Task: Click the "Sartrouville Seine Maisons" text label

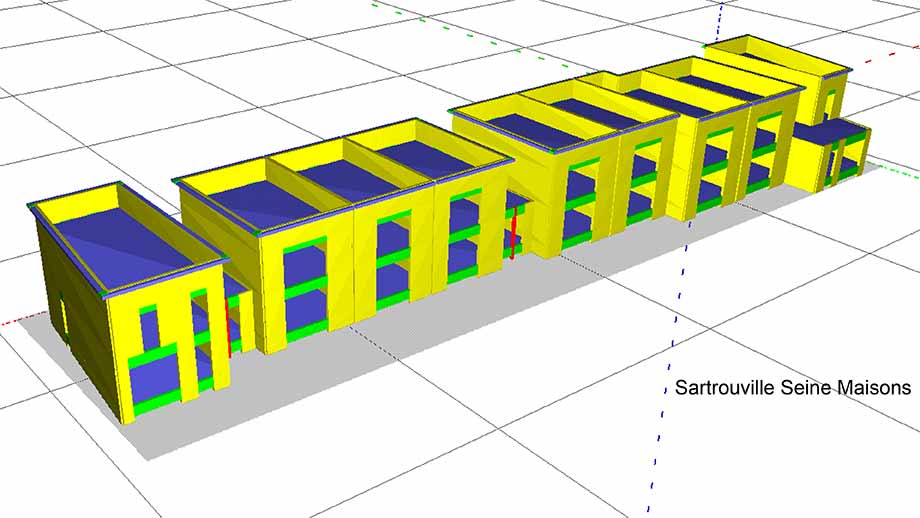Action: pos(792,387)
